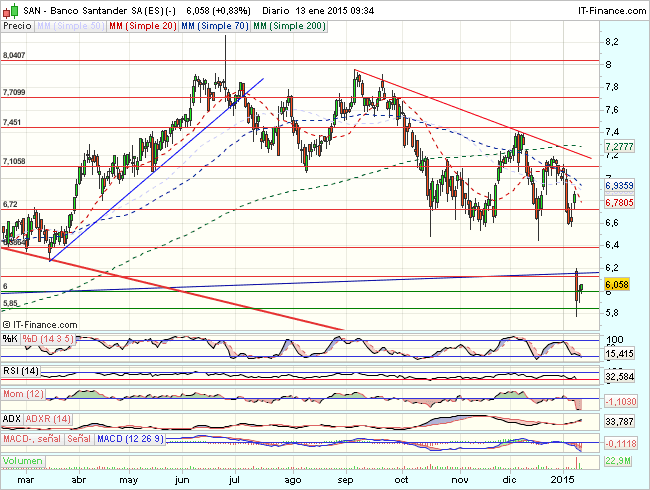
Task: Click the '2015' year marker on time axis
Action: [563, 480]
